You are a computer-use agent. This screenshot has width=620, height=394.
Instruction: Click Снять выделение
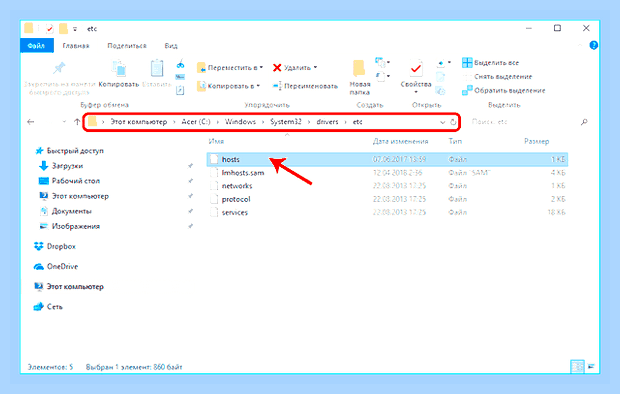(x=497, y=76)
